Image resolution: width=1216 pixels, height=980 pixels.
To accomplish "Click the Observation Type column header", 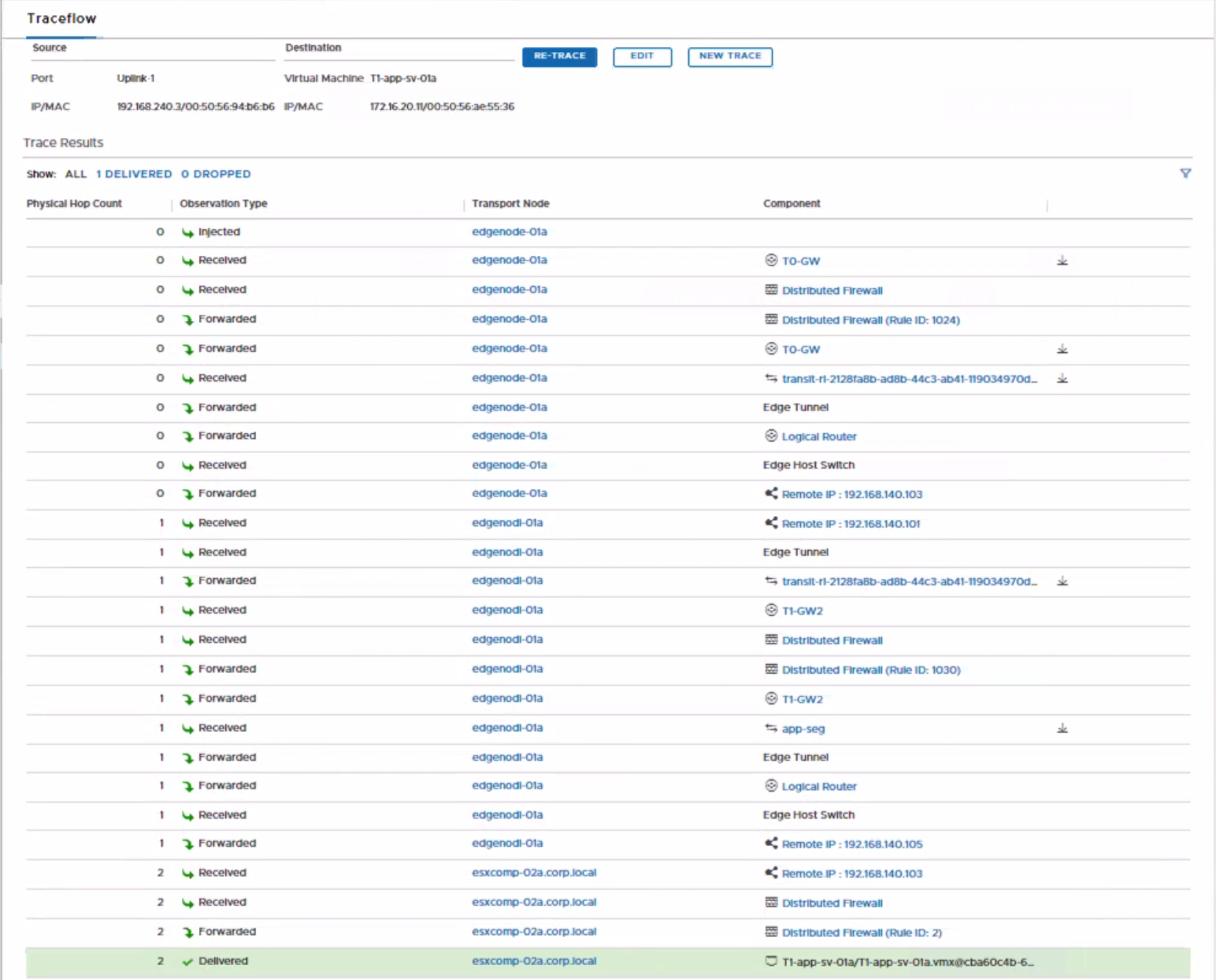I will [x=224, y=203].
